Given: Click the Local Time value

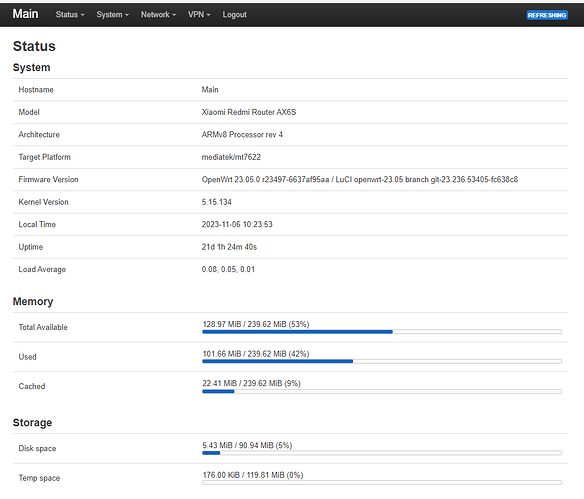Looking at the screenshot, I should [x=237, y=224].
